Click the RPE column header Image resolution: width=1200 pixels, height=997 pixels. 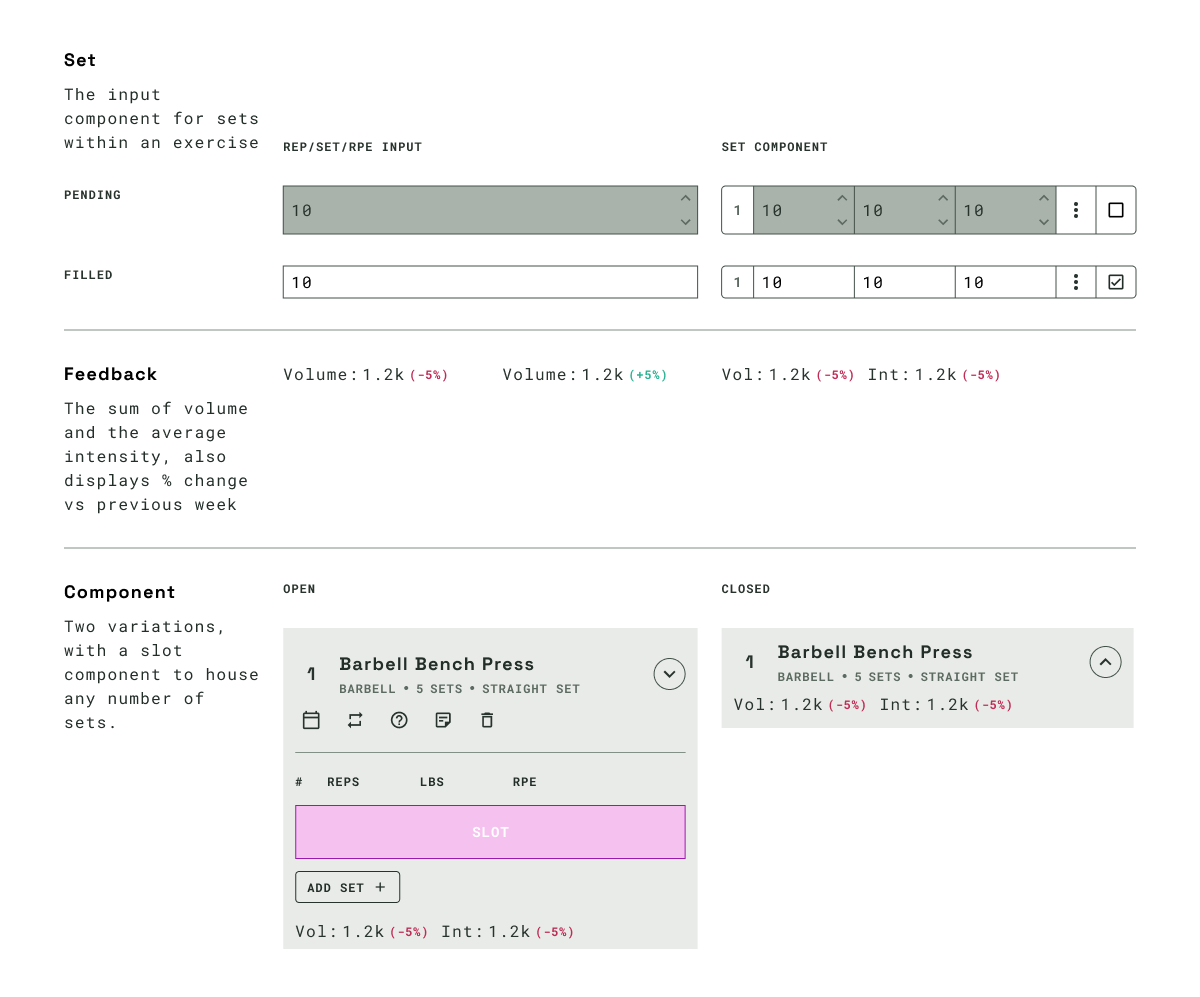pyautogui.click(x=525, y=782)
